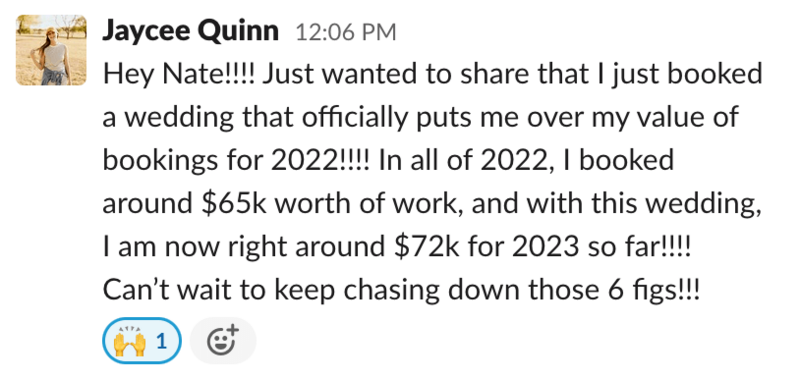Click the reaction count number 1
This screenshot has height=379, width=800.
(x=162, y=341)
